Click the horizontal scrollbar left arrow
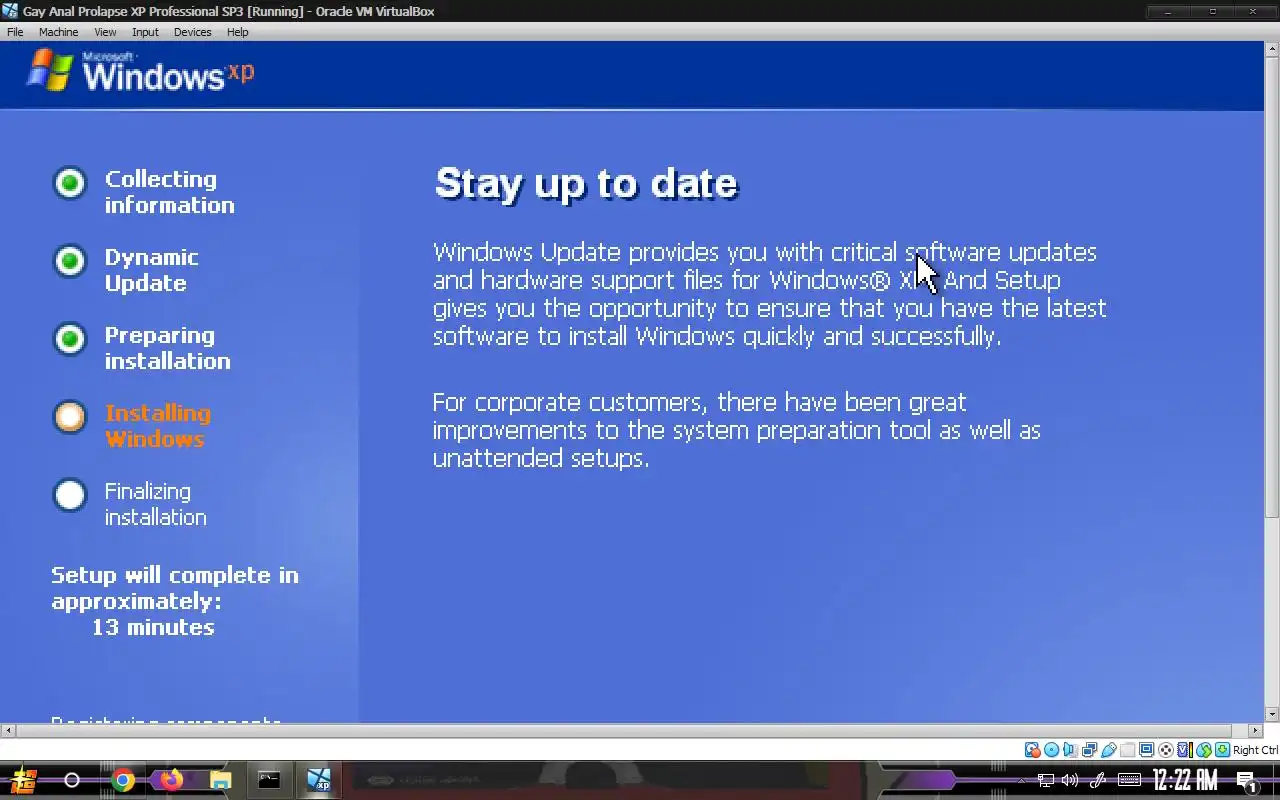Screen dimensions: 1280x800 (x=9, y=731)
